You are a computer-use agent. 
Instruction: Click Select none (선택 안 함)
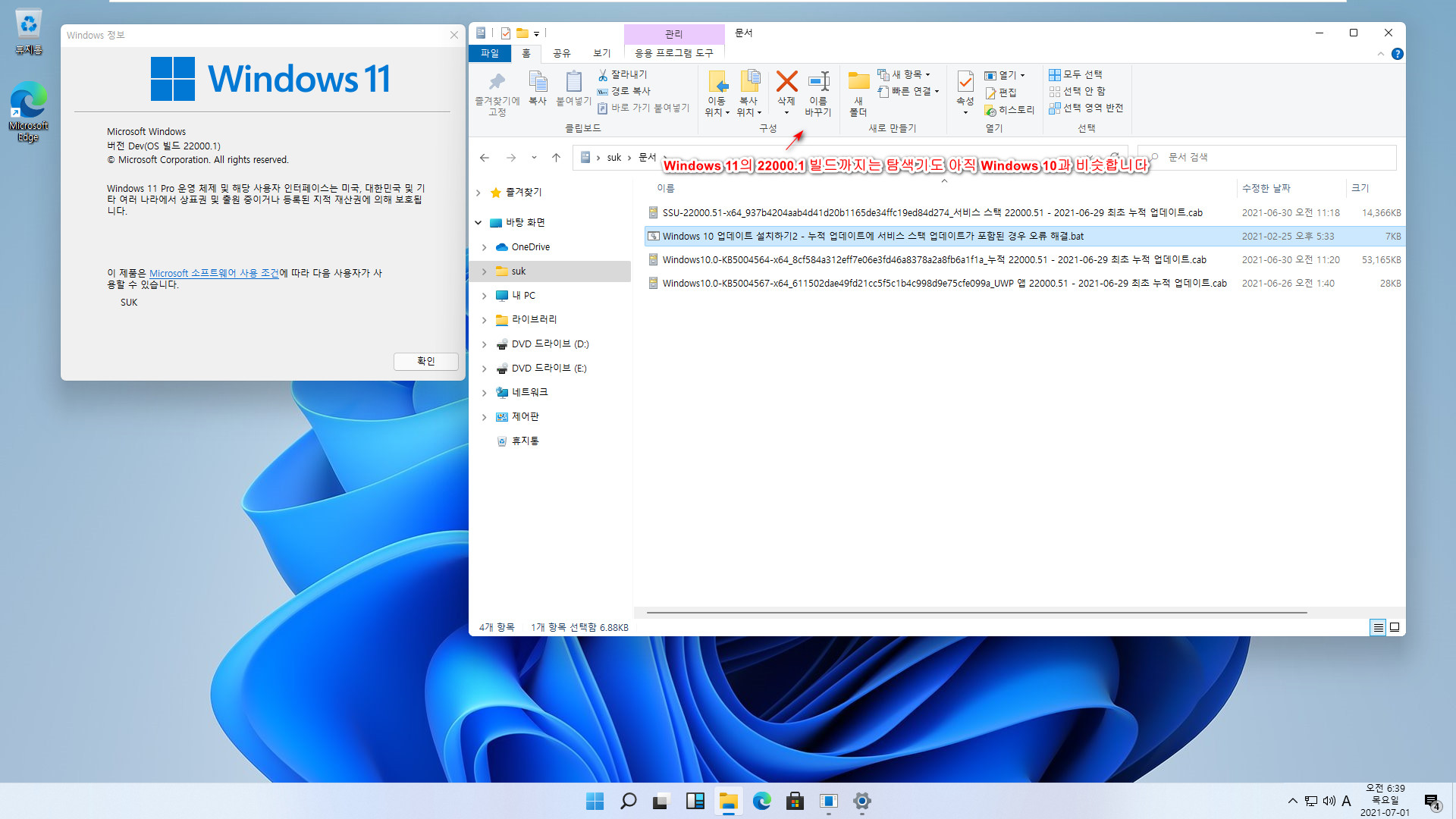coord(1077,91)
